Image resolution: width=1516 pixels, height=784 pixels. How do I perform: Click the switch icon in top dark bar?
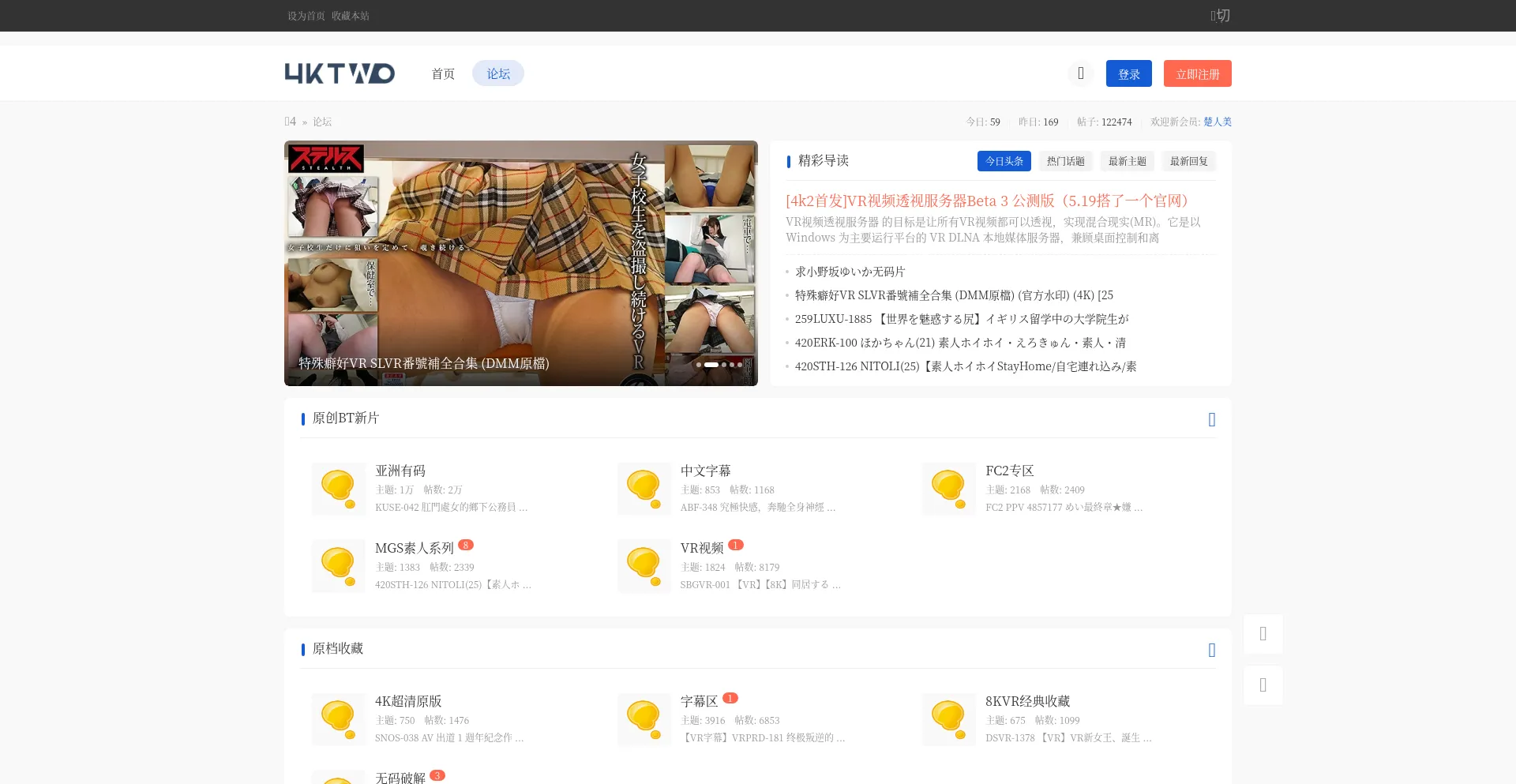point(1221,16)
